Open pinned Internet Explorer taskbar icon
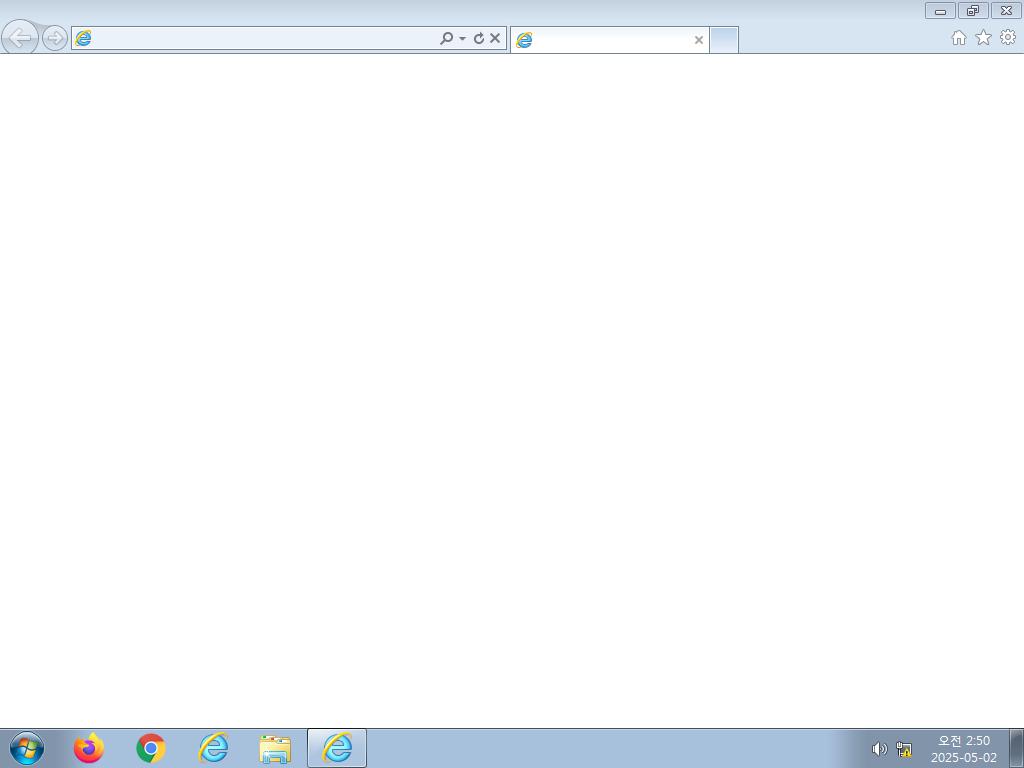 click(214, 748)
